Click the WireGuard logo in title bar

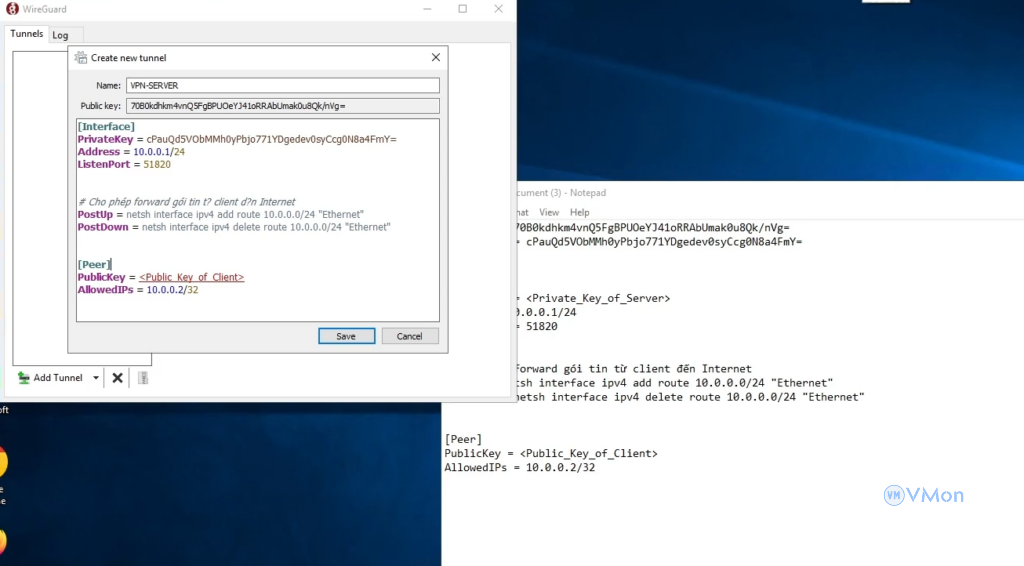(x=12, y=9)
